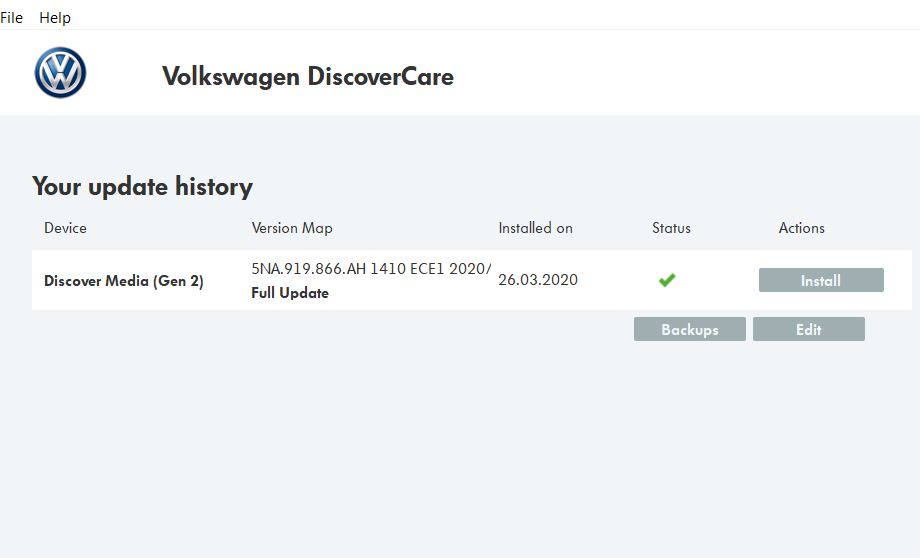Click the Full Update label
The width and height of the screenshot is (920, 558).
290,293
